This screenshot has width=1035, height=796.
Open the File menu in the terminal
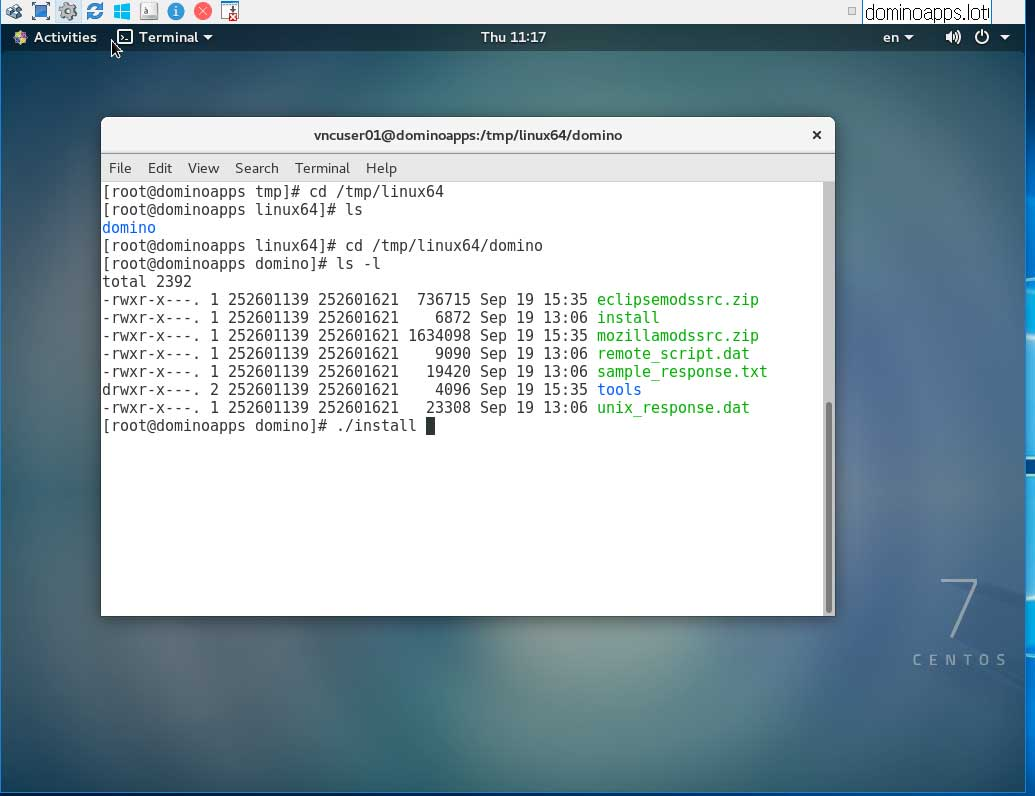point(120,168)
